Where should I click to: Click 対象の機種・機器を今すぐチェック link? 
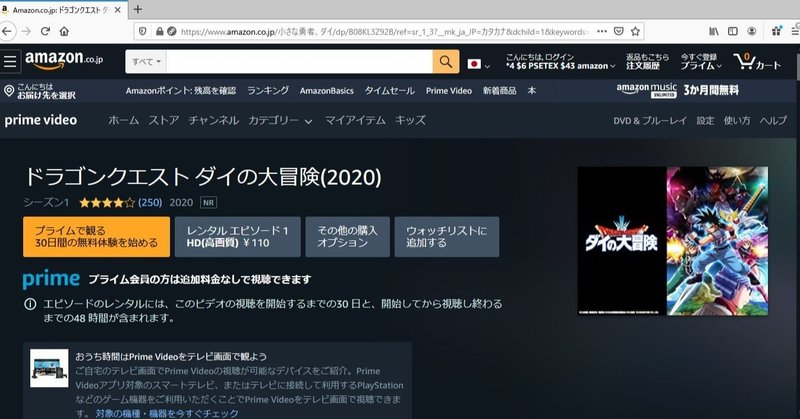[167, 413]
